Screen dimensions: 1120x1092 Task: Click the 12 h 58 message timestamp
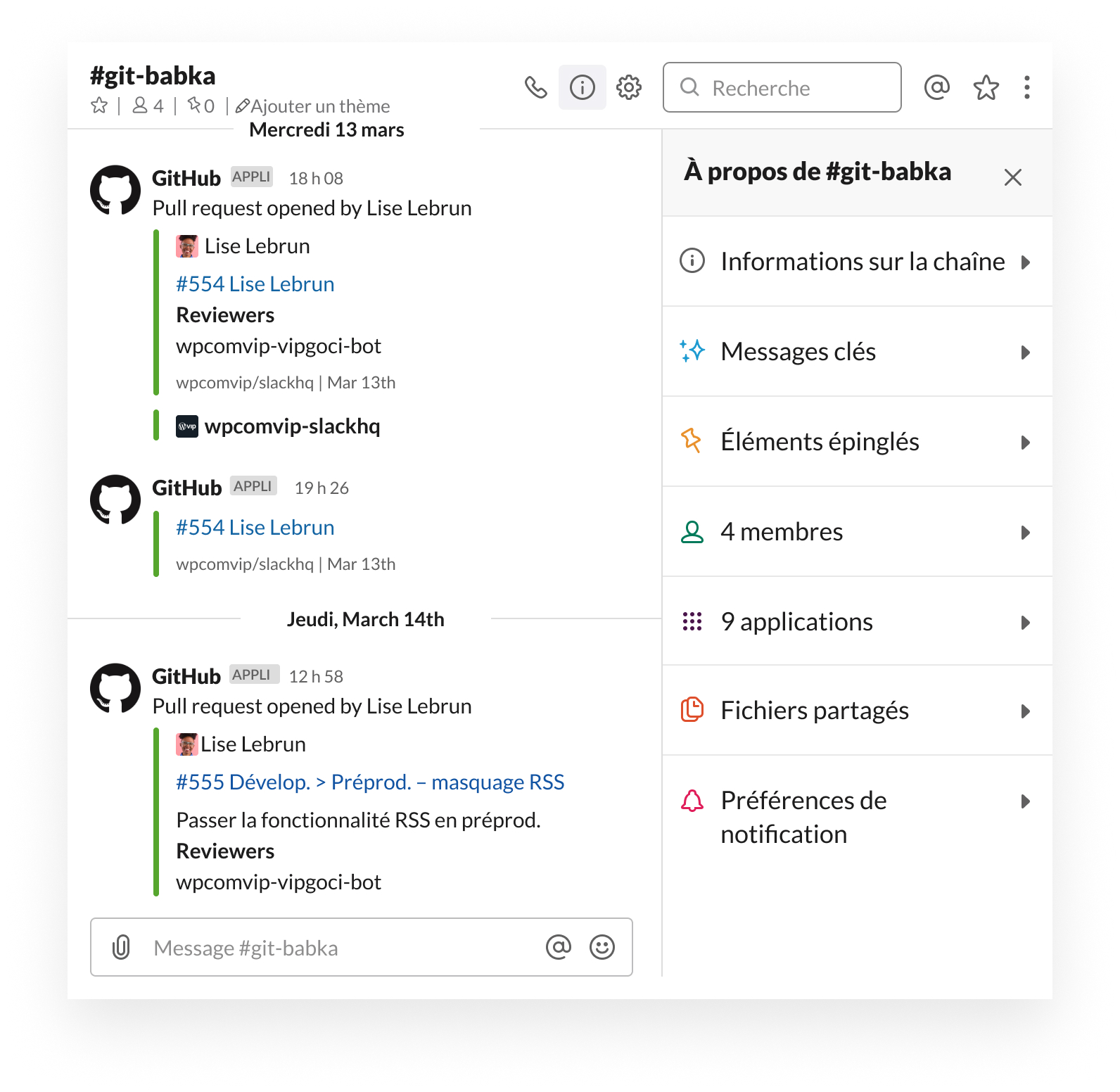[x=316, y=677]
